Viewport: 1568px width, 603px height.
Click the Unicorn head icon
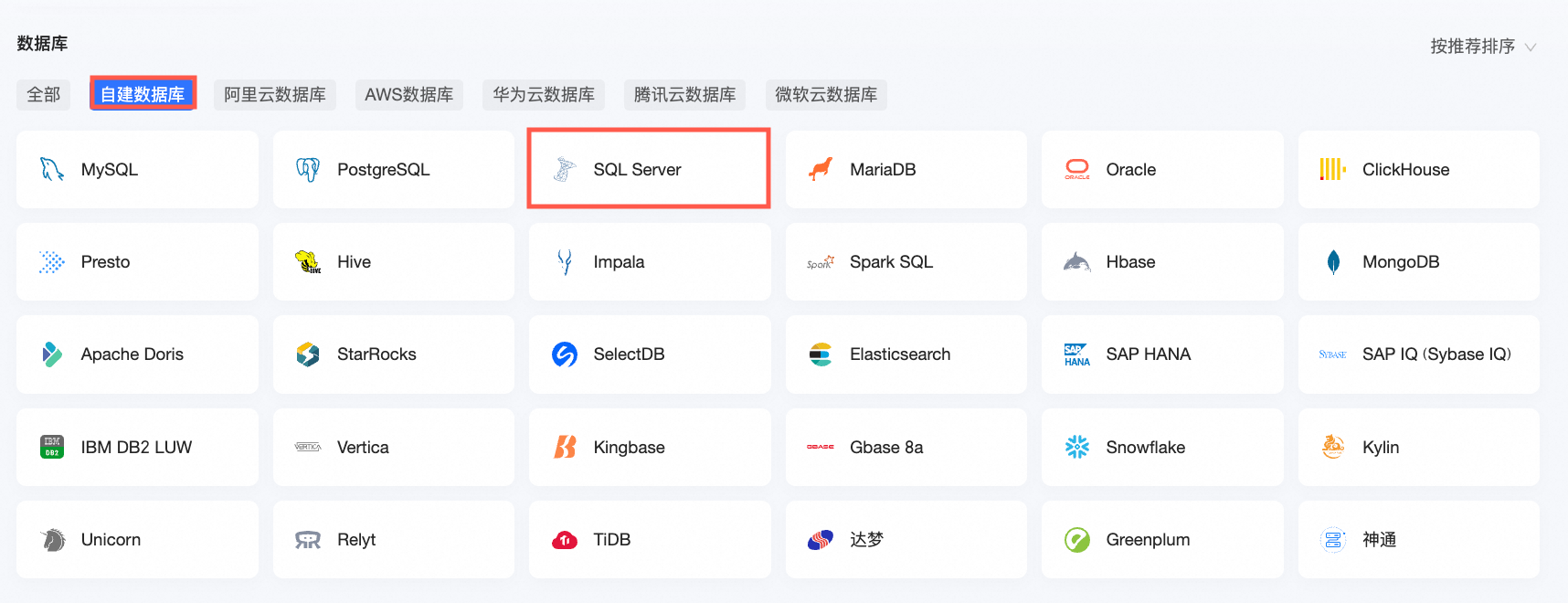tap(52, 540)
